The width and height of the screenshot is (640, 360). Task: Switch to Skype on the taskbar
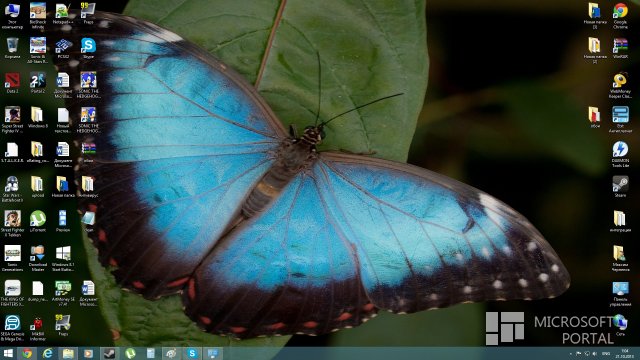(192, 353)
